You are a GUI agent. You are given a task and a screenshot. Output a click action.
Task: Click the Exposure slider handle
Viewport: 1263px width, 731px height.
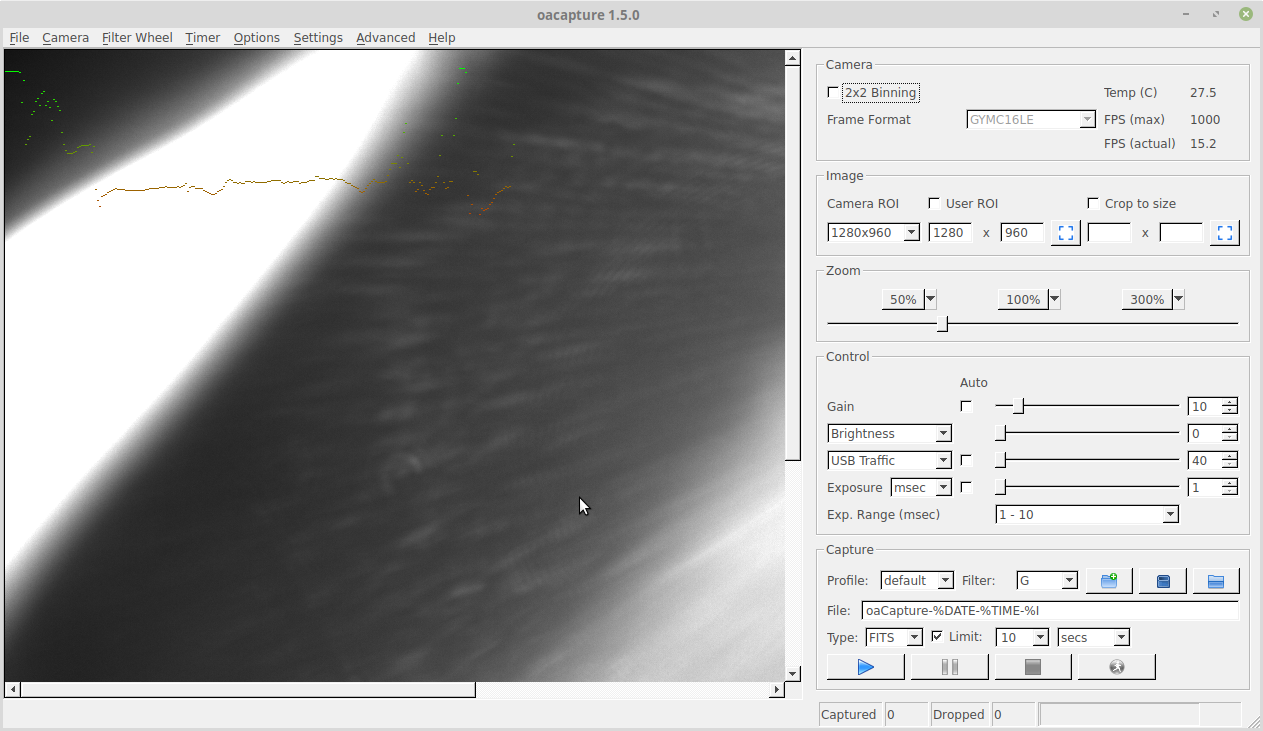point(1001,487)
